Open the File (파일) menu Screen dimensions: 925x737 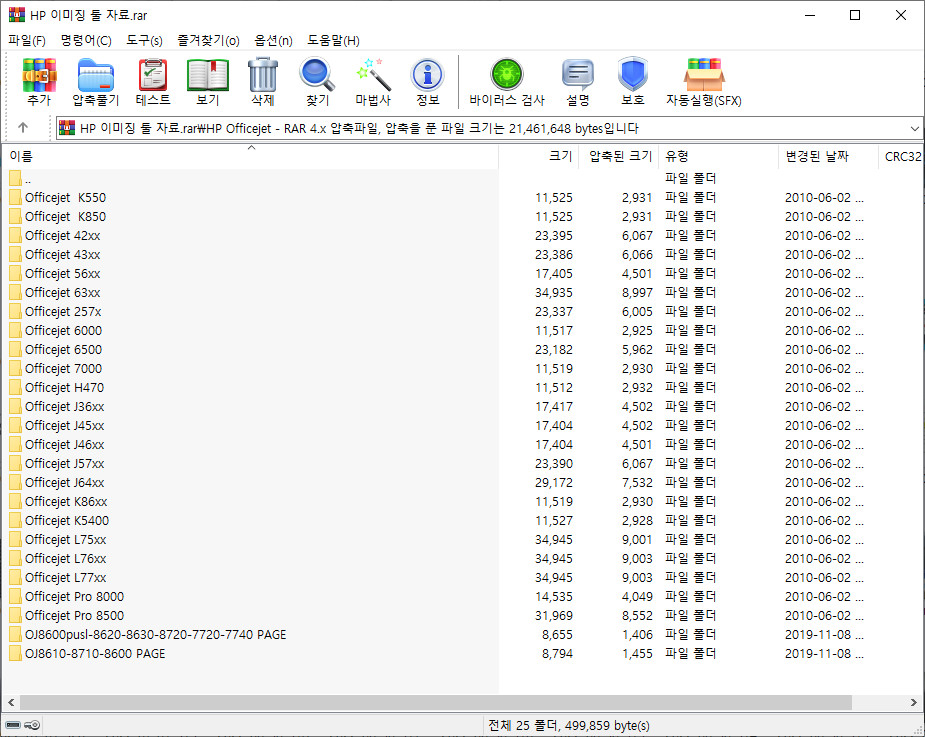[27, 40]
